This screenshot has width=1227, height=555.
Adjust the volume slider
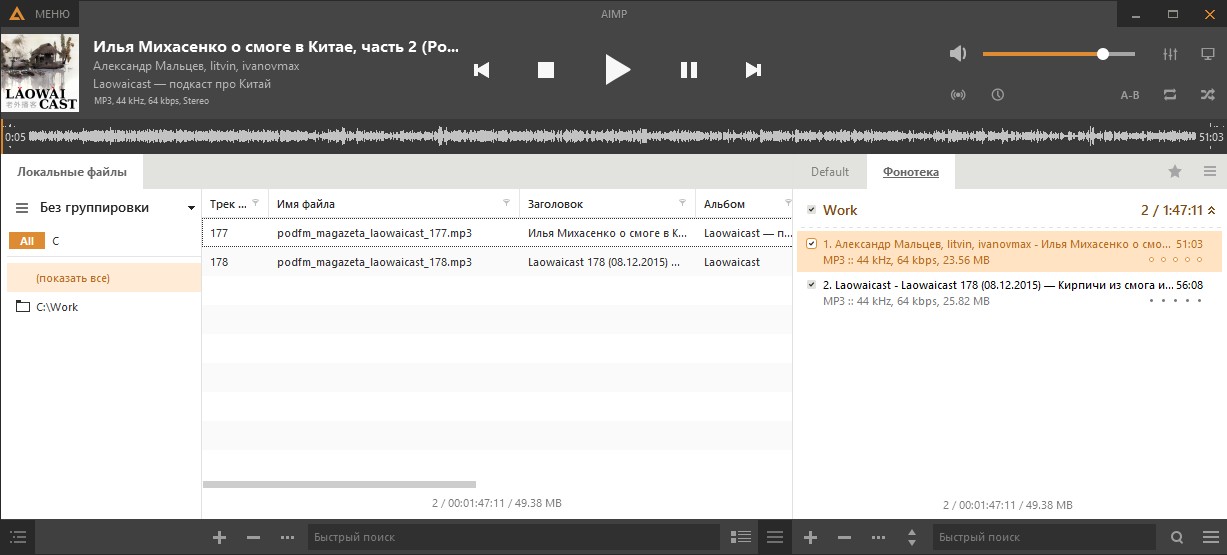[x=1059, y=54]
